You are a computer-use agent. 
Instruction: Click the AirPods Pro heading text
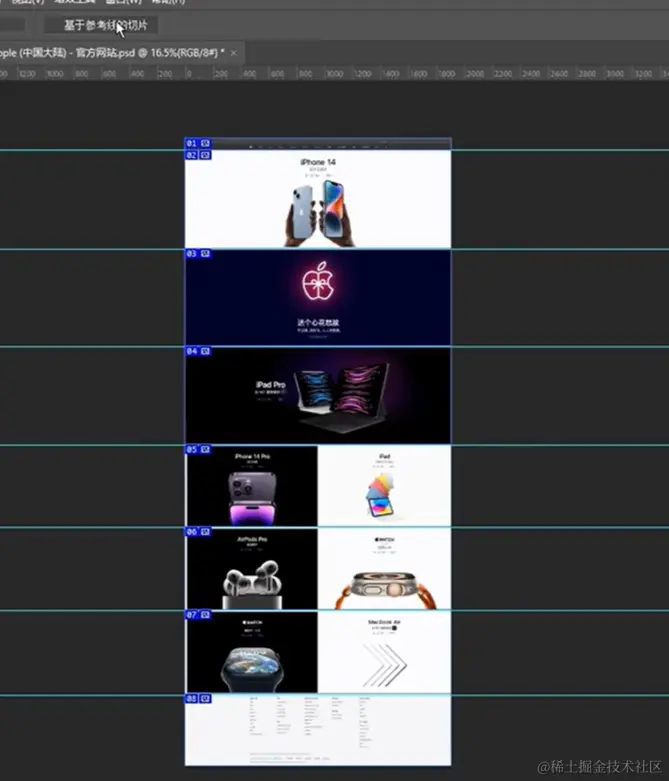[253, 539]
